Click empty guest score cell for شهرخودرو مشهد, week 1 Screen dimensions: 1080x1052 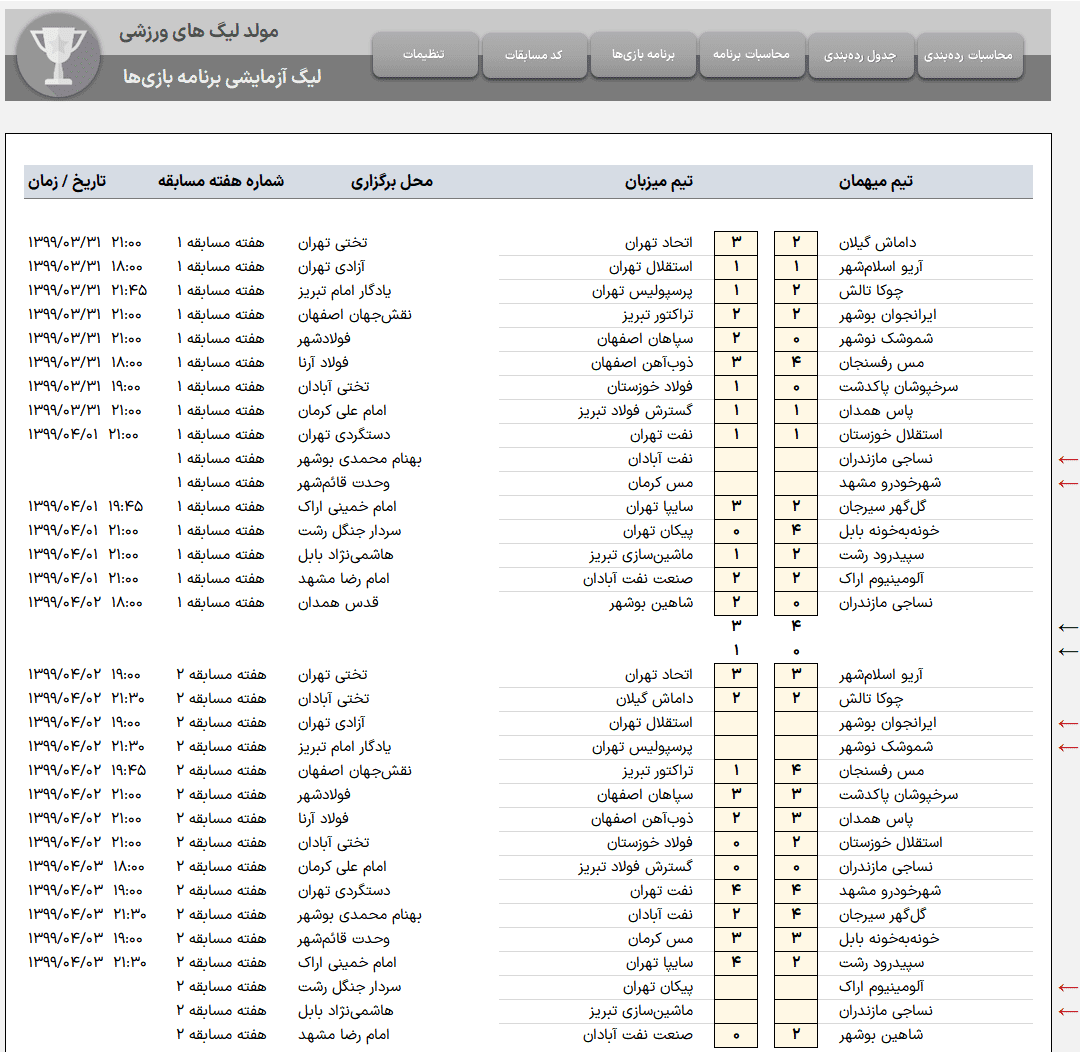[x=796, y=483]
